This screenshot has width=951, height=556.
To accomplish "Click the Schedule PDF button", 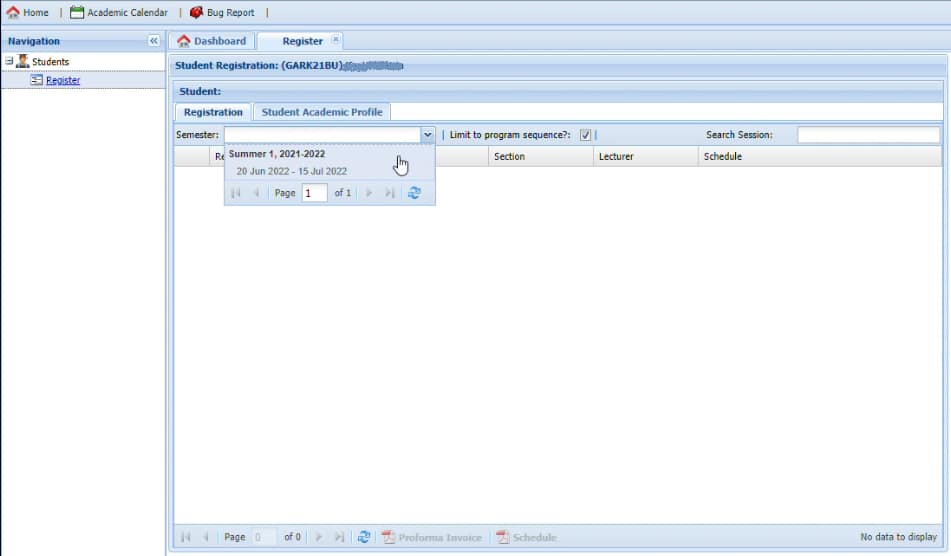I will click(527, 537).
